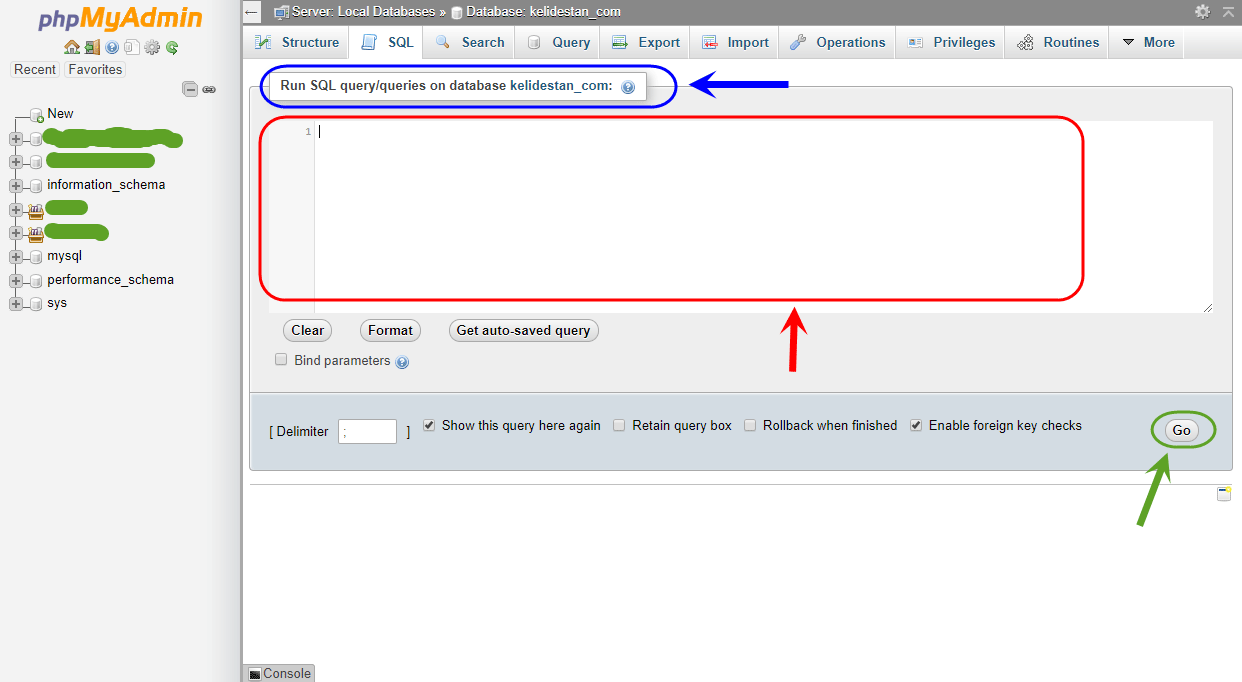Uncheck Show this query here again

(429, 425)
